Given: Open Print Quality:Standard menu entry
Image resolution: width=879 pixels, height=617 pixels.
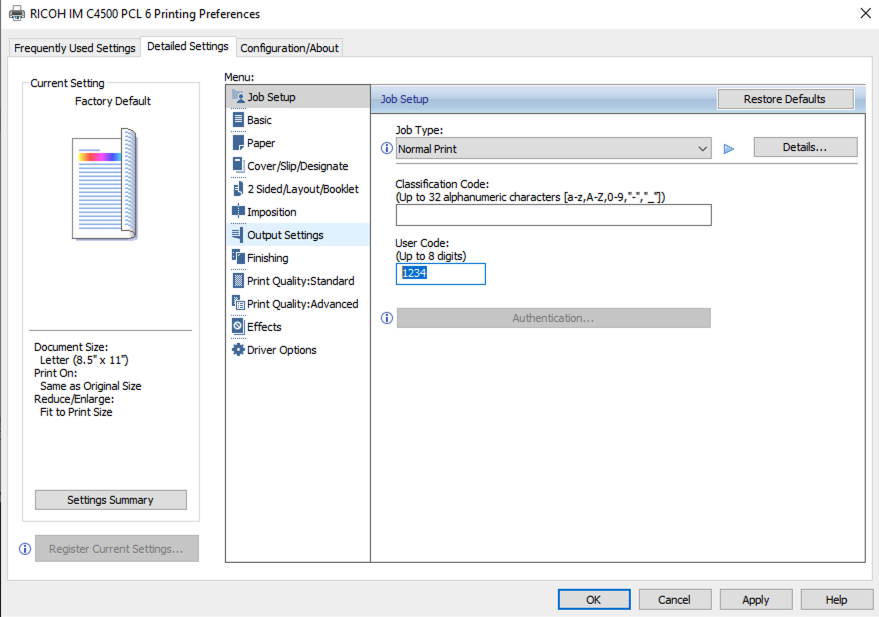Looking at the screenshot, I should (298, 281).
